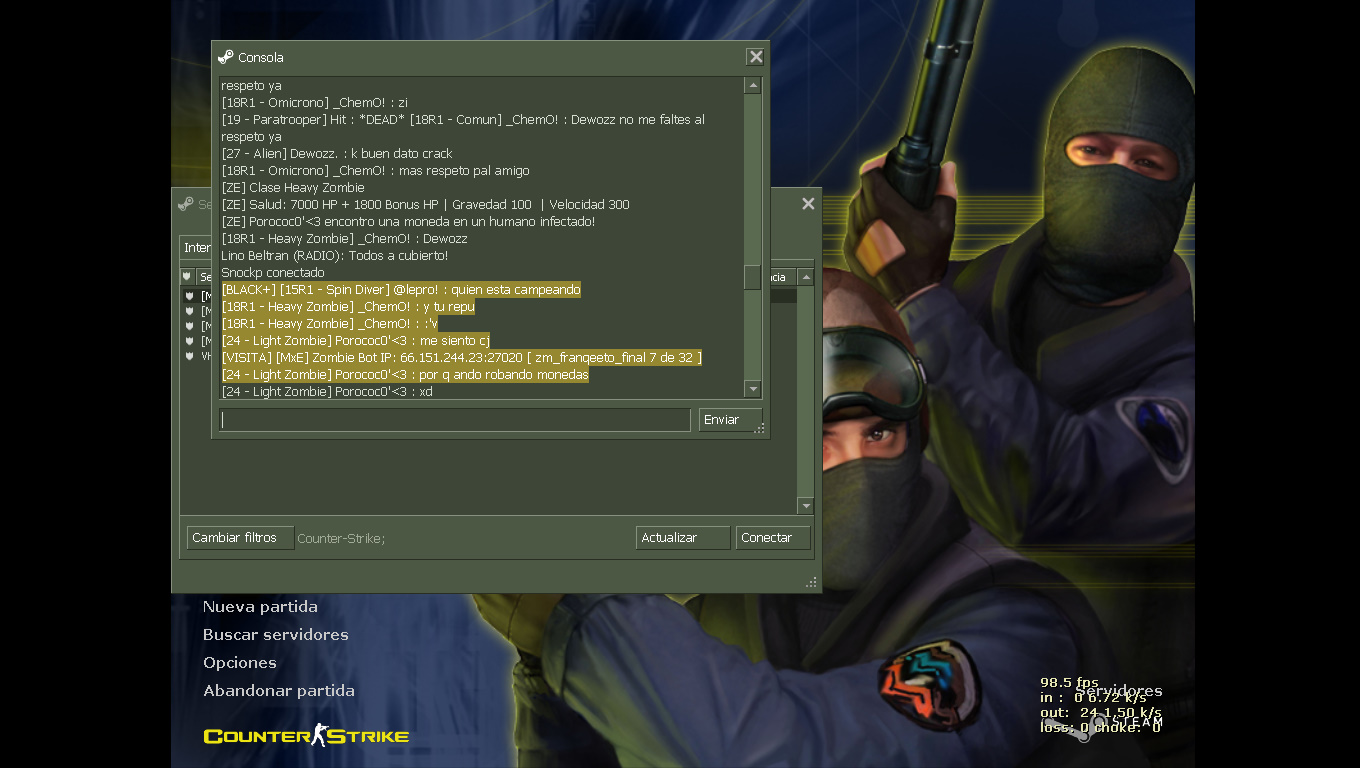
Task: Focus the console command input field
Action: 455,420
